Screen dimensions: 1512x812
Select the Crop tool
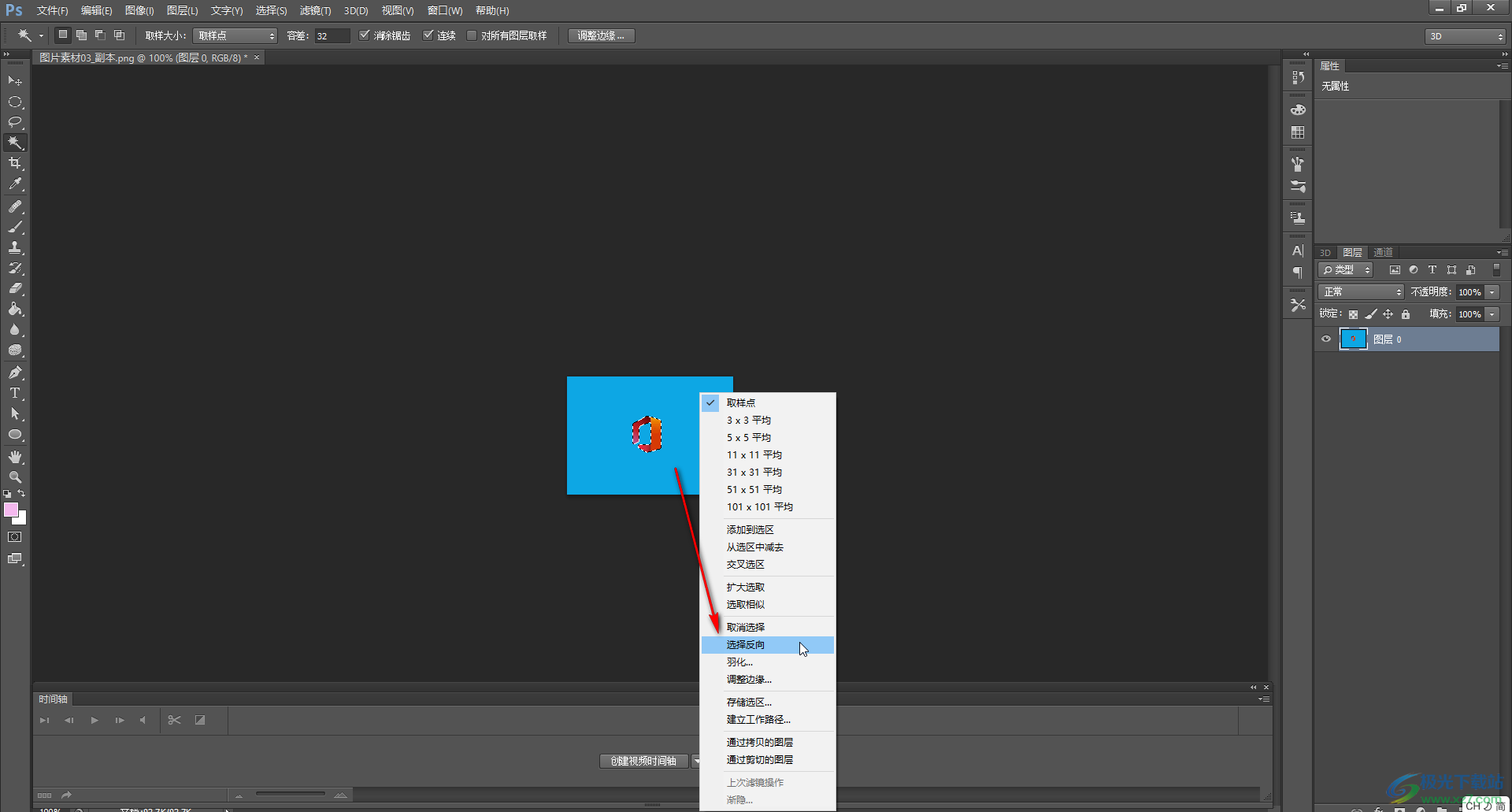click(15, 163)
